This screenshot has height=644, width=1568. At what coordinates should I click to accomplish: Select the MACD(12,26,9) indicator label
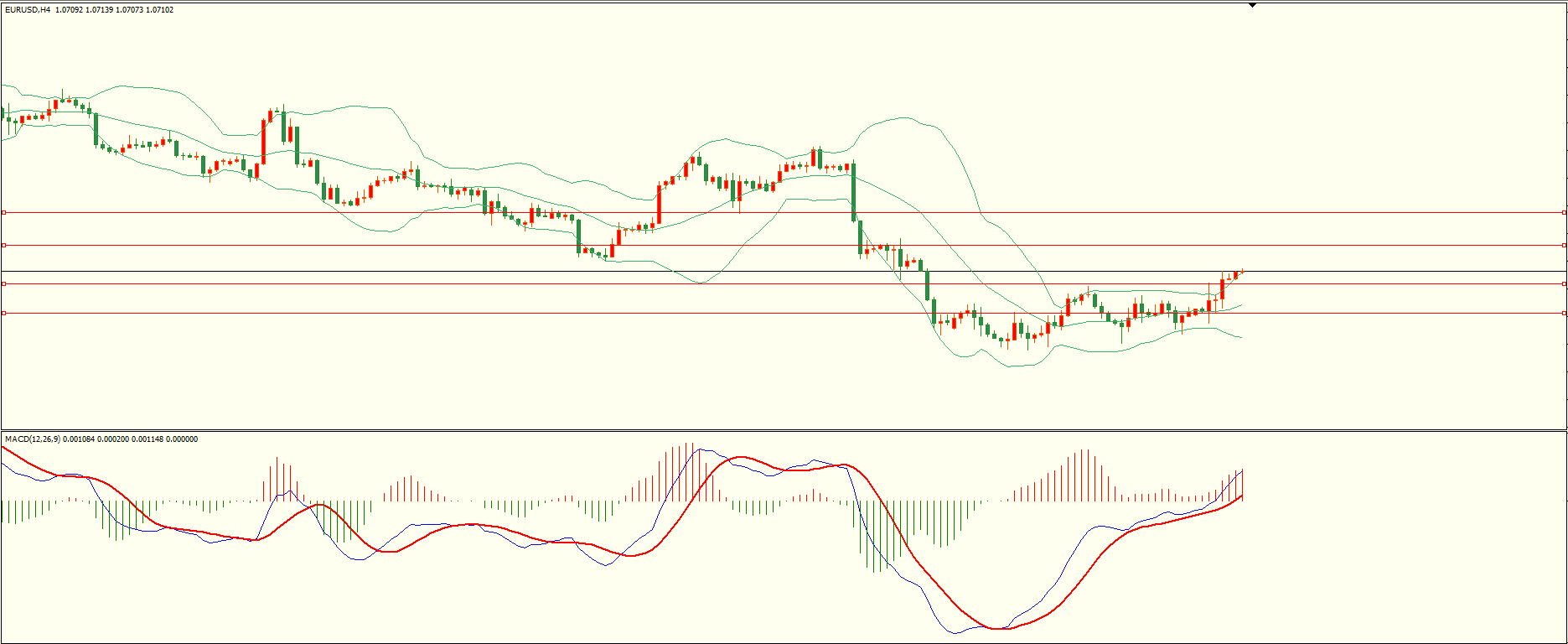pyautogui.click(x=32, y=439)
